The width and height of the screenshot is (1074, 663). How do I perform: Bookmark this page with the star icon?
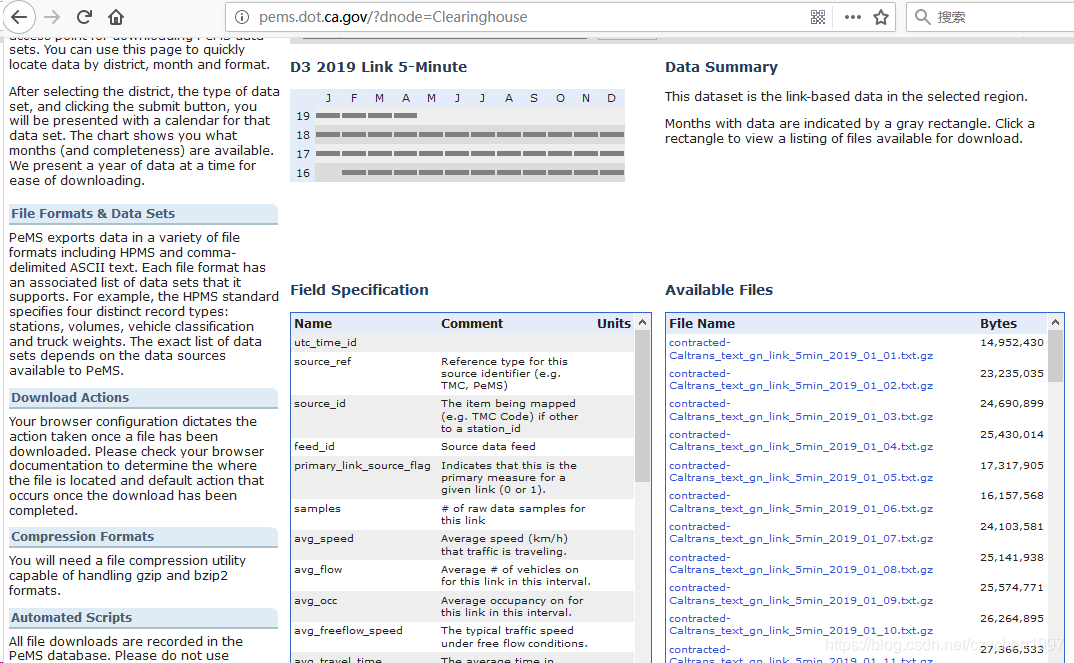[881, 17]
